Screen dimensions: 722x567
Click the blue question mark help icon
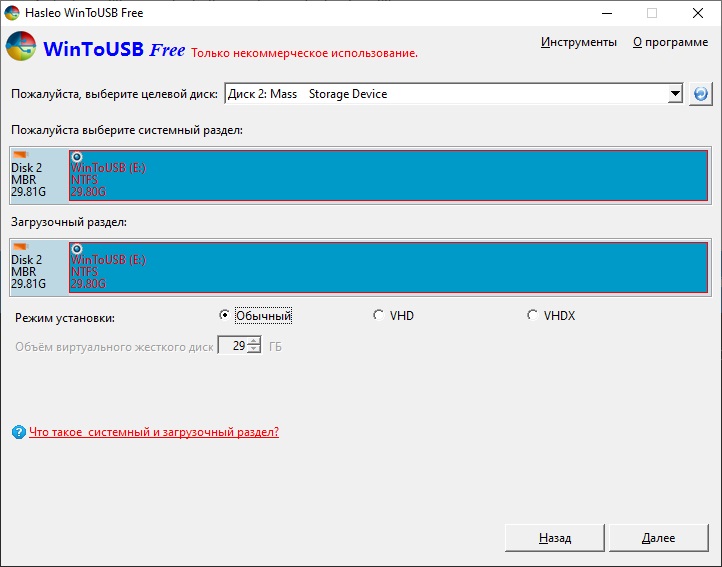(x=19, y=432)
